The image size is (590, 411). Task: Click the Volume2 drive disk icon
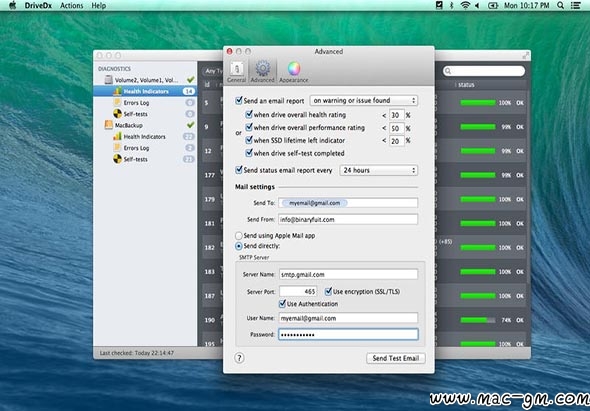tap(108, 80)
